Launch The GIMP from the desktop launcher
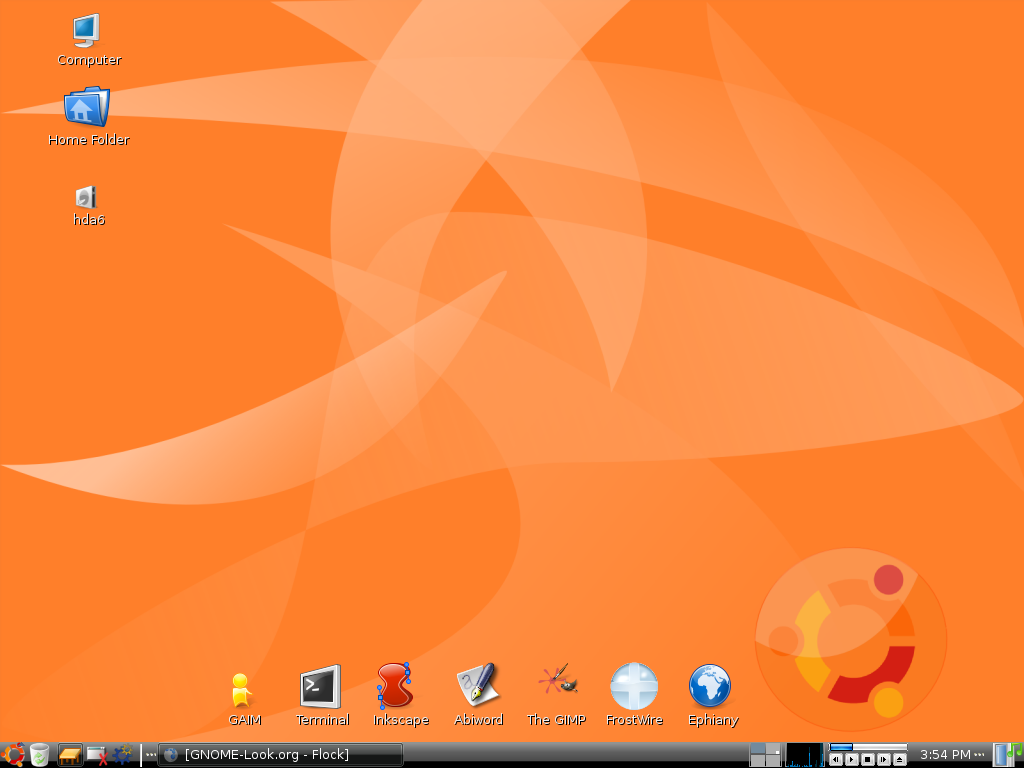 pyautogui.click(x=556, y=695)
